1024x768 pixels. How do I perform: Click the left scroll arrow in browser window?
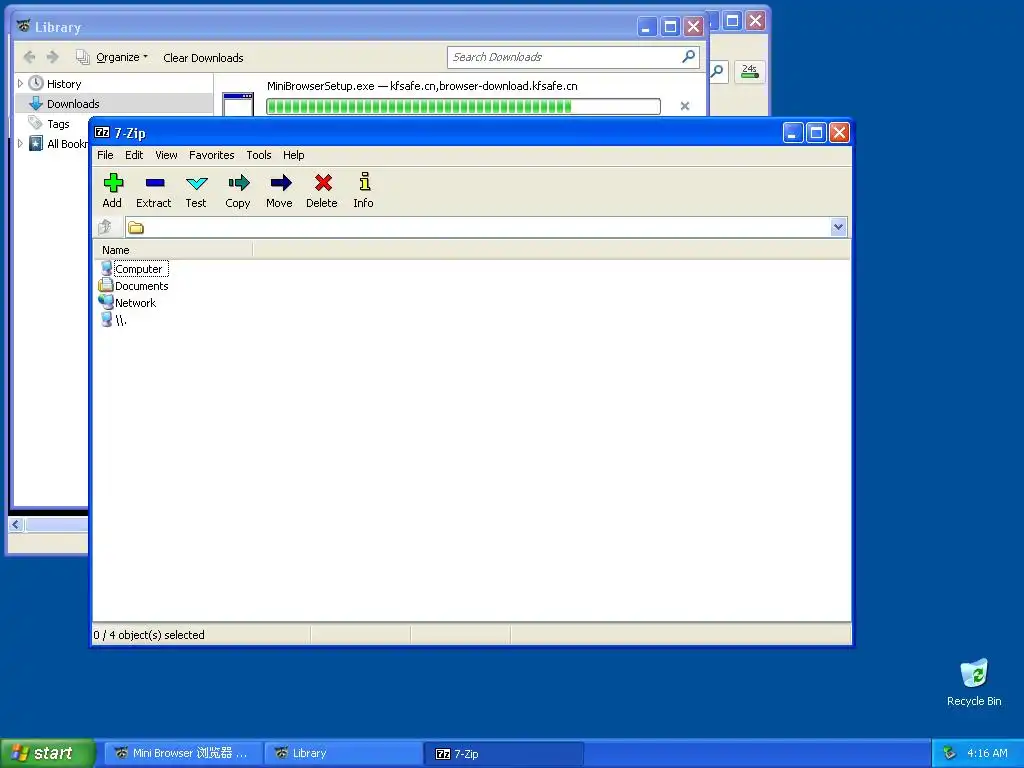tap(16, 524)
